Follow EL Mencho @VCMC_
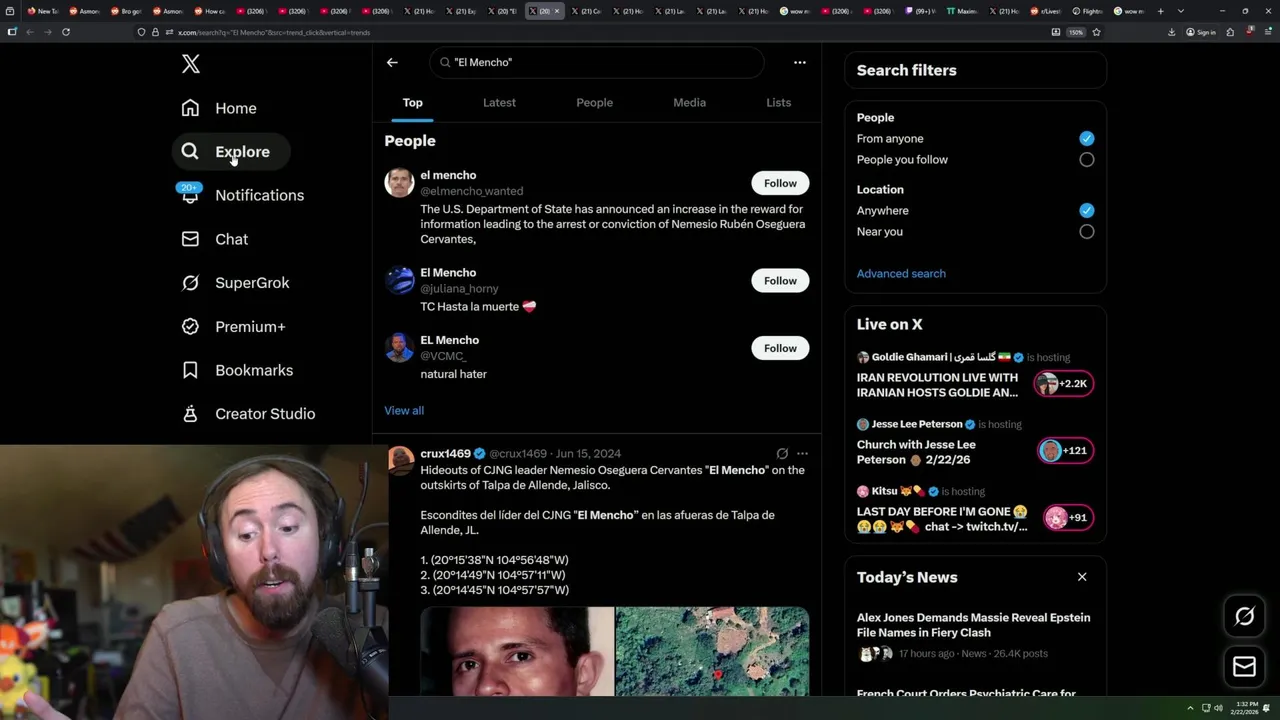 (x=780, y=348)
